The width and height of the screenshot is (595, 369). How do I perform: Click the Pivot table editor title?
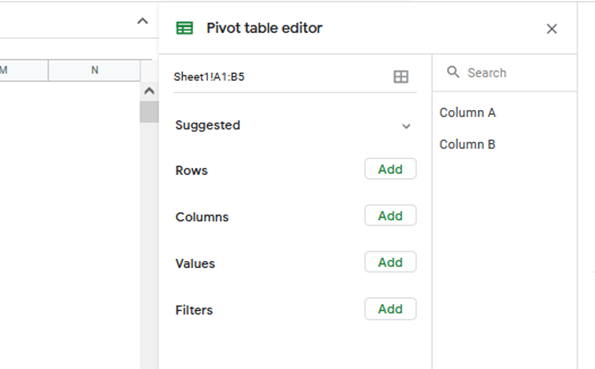(264, 28)
